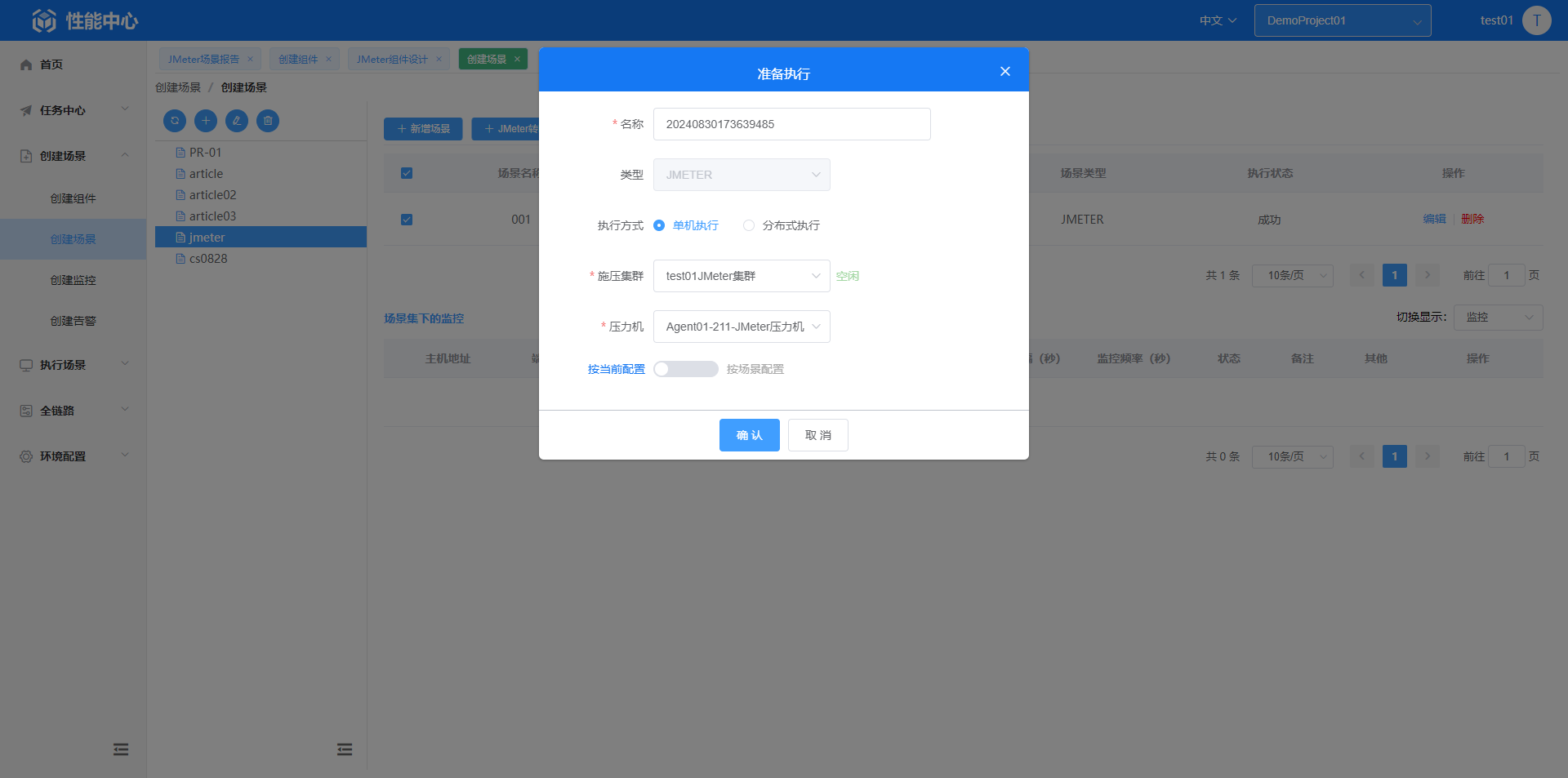Select the 单机执行 radio option
The width and height of the screenshot is (1568, 778).
[x=659, y=225]
